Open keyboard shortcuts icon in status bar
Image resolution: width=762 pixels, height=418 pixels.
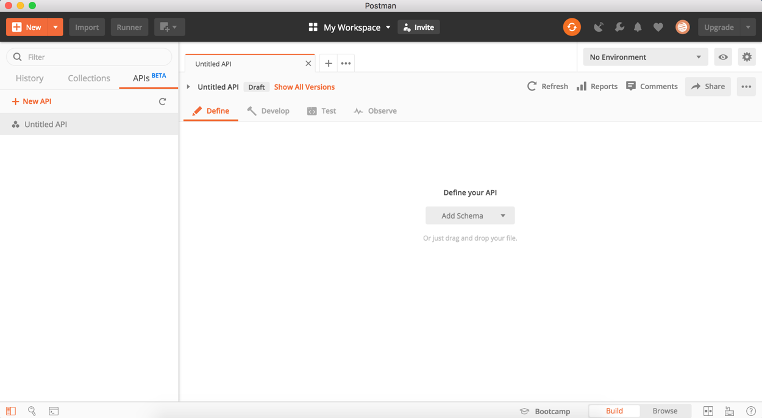(729, 411)
